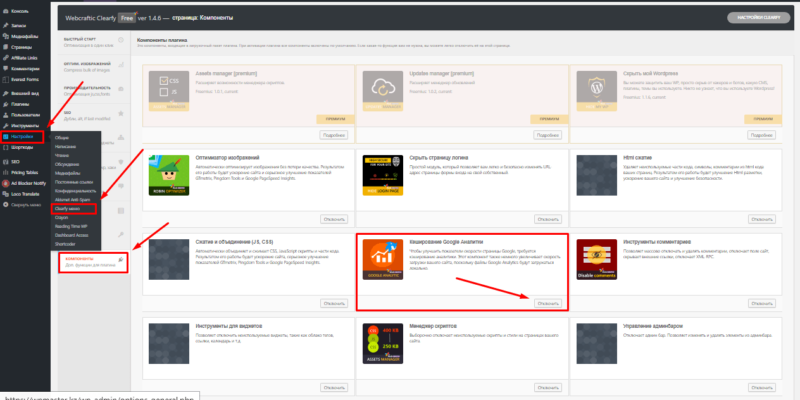
Task: Click Подробнее under Скрыть мой Wordpress
Action: point(761,135)
